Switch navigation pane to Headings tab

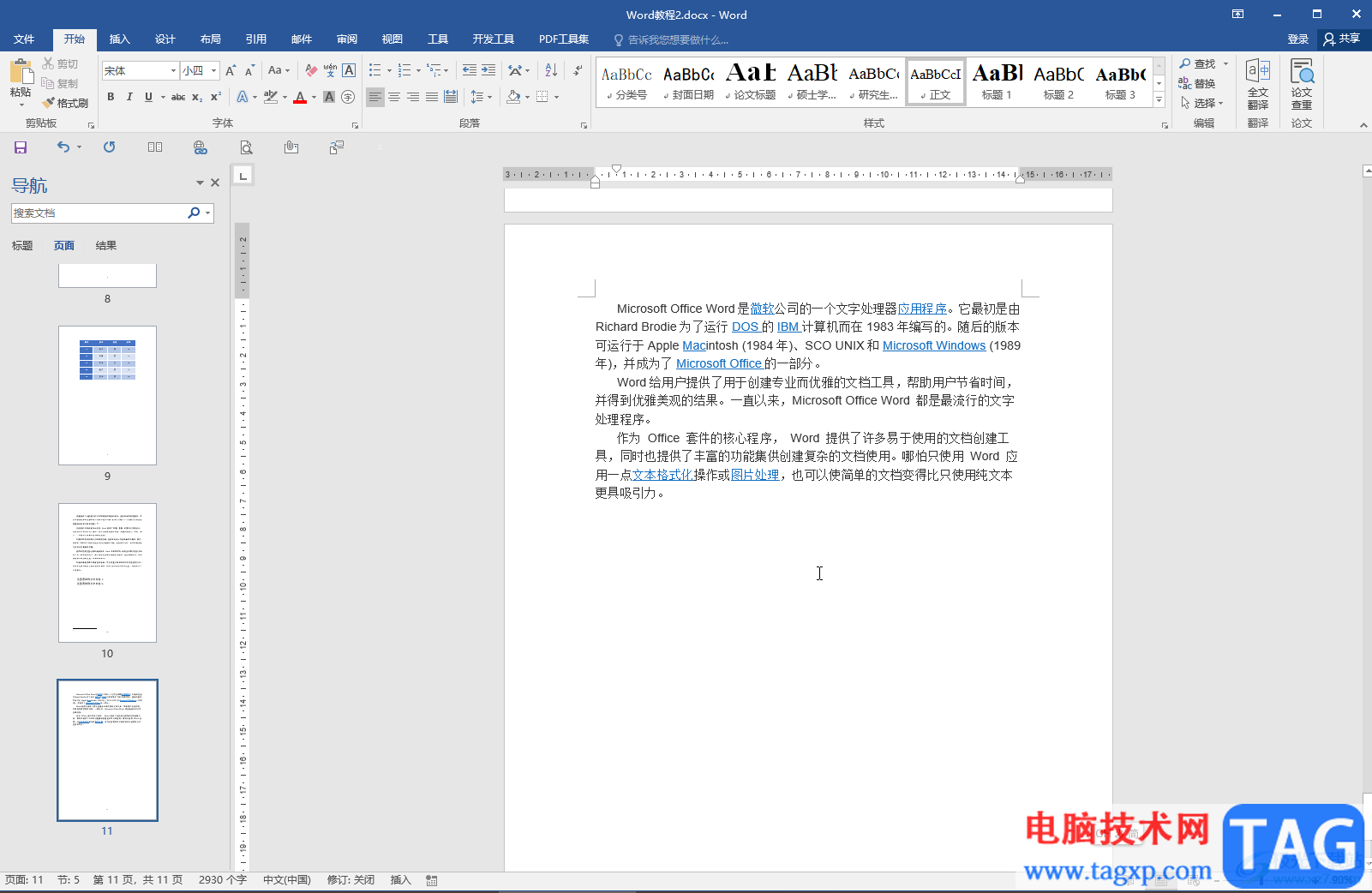tap(22, 246)
